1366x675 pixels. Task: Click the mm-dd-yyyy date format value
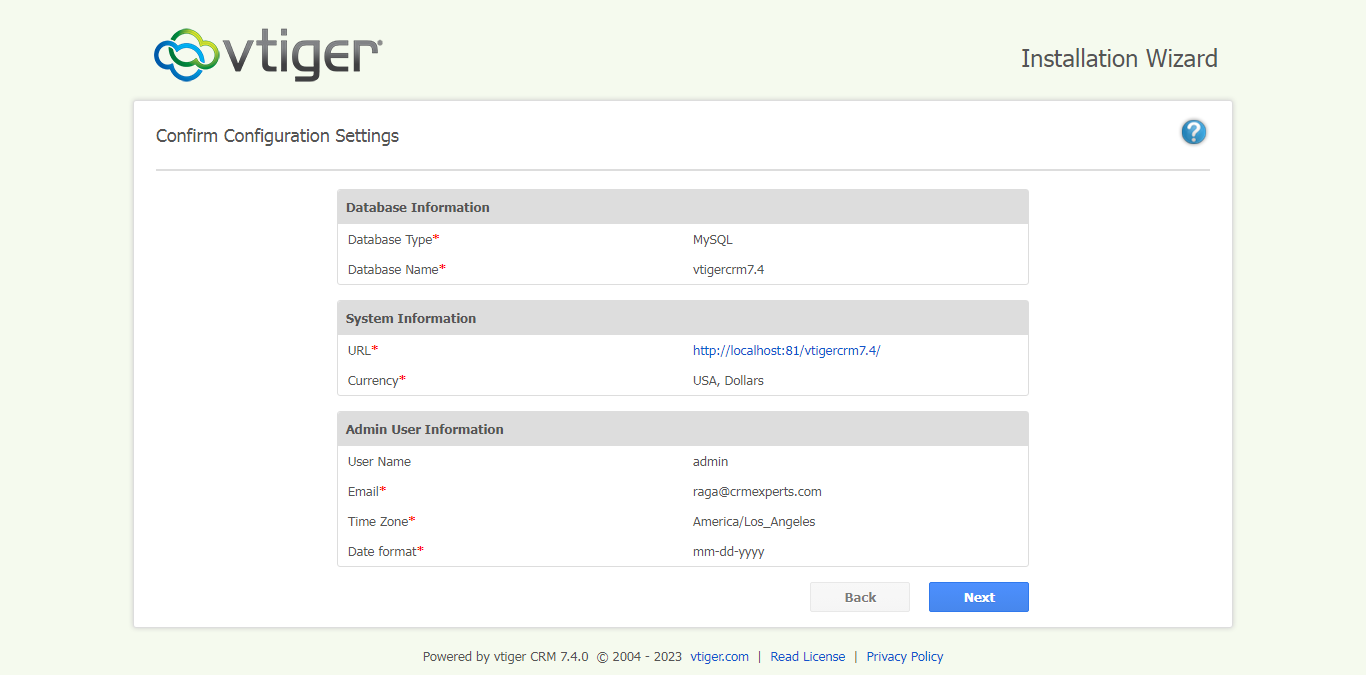click(727, 551)
